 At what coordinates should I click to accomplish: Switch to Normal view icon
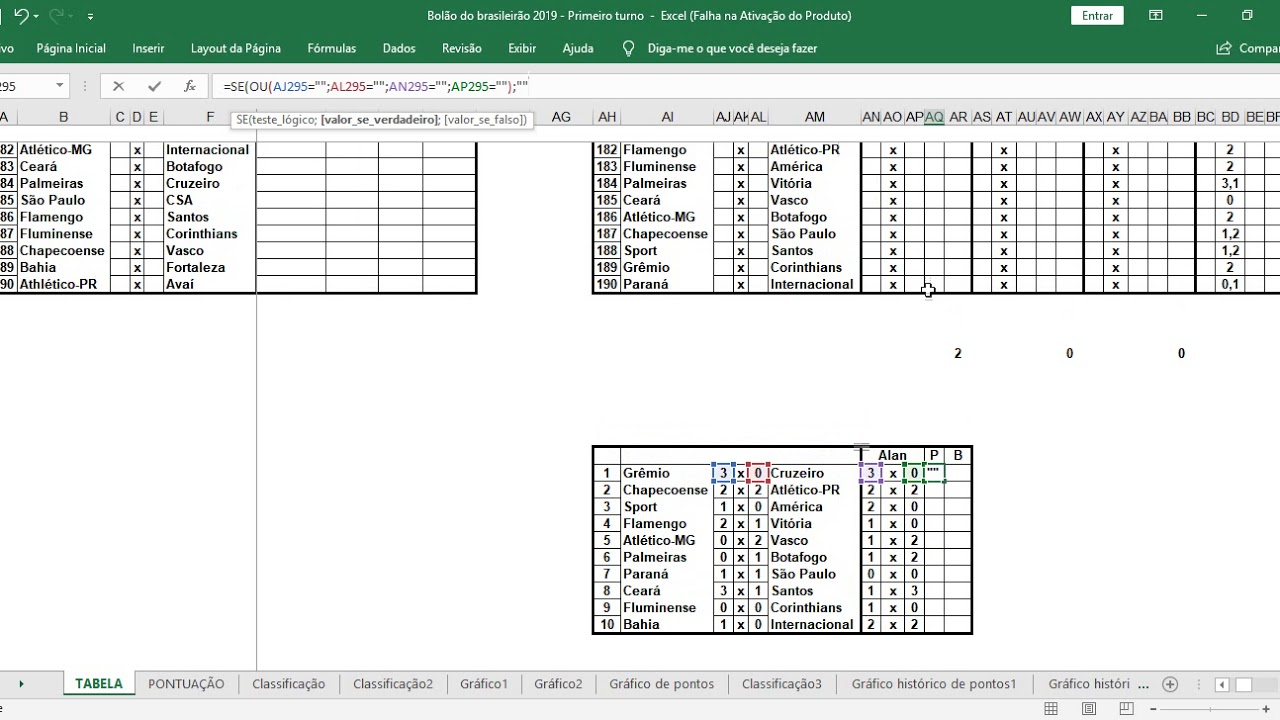coord(1050,709)
